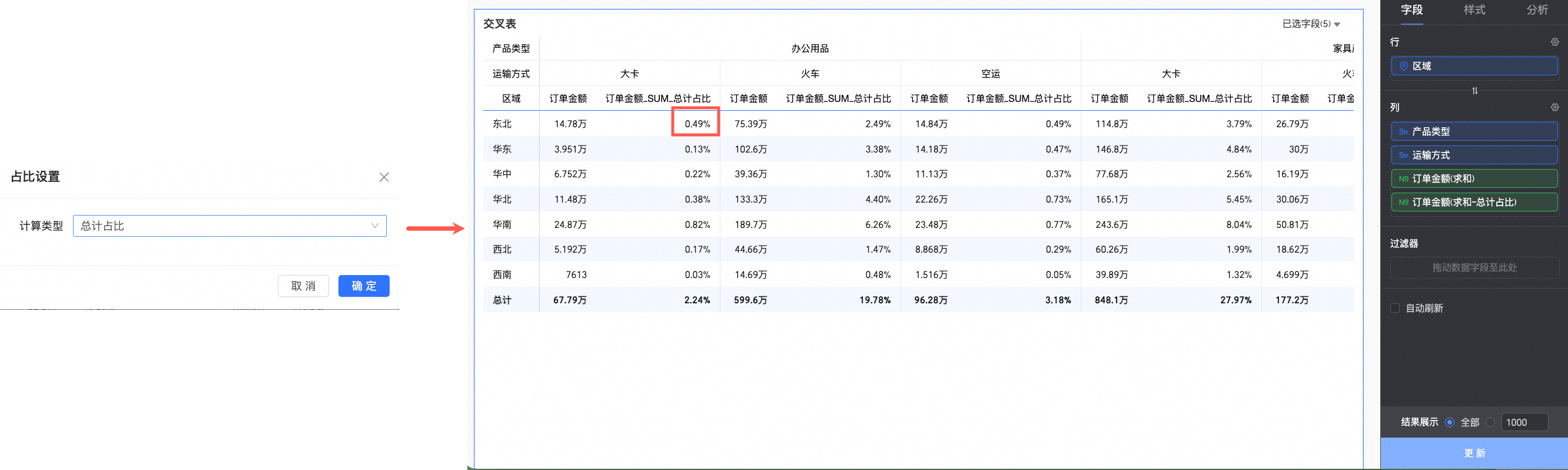Image resolution: width=1568 pixels, height=470 pixels.
Task: Select the 产品类型 column field
Action: coord(1474,131)
